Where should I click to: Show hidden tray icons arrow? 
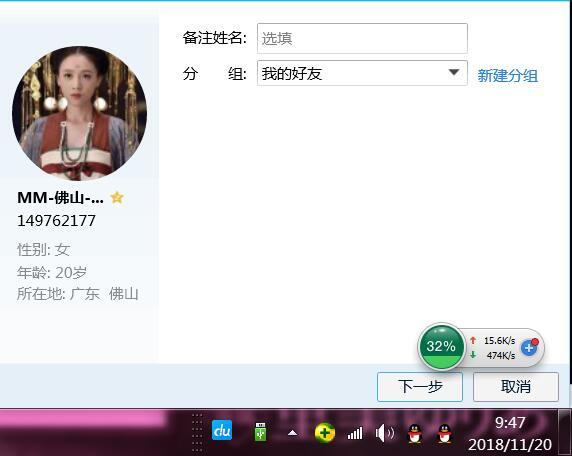(293, 433)
